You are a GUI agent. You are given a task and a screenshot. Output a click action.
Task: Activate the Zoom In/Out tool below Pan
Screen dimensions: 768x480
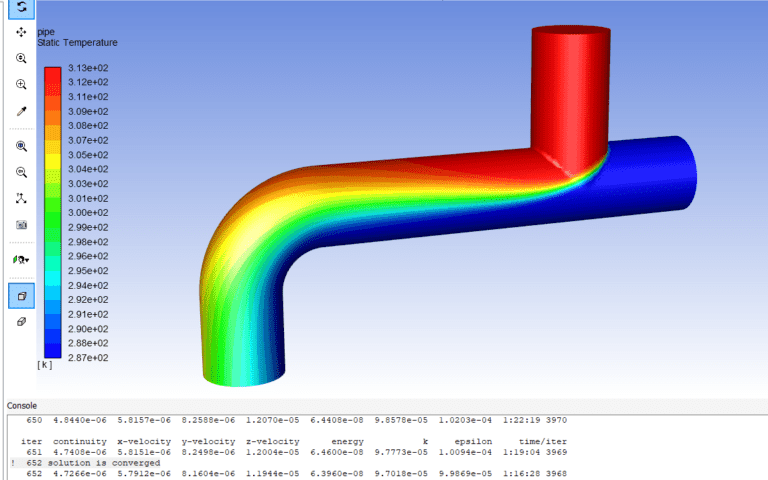[21, 59]
